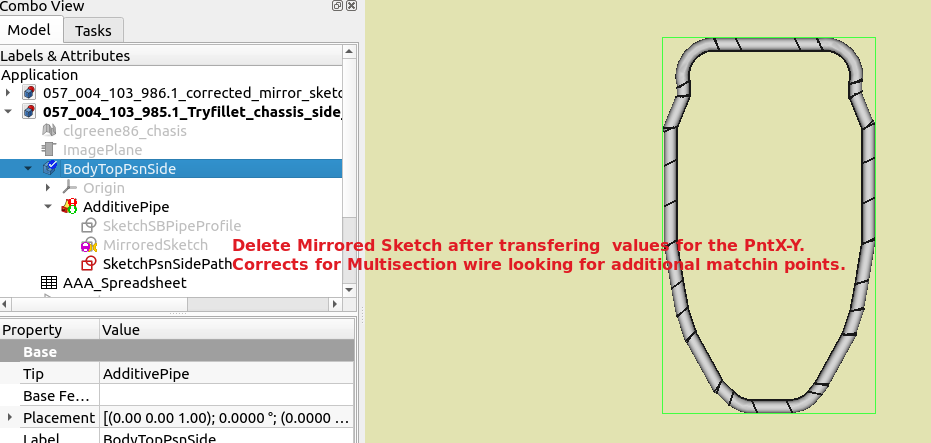Click the clgreene86_chasis object icon
Image resolution: width=931 pixels, height=443 pixels.
tap(49, 131)
